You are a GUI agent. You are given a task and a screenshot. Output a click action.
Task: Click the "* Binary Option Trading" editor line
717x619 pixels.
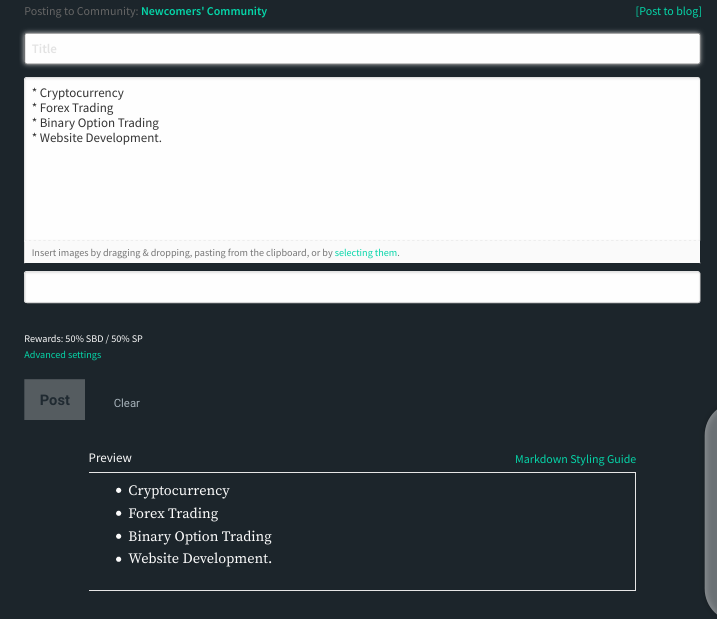(96, 123)
